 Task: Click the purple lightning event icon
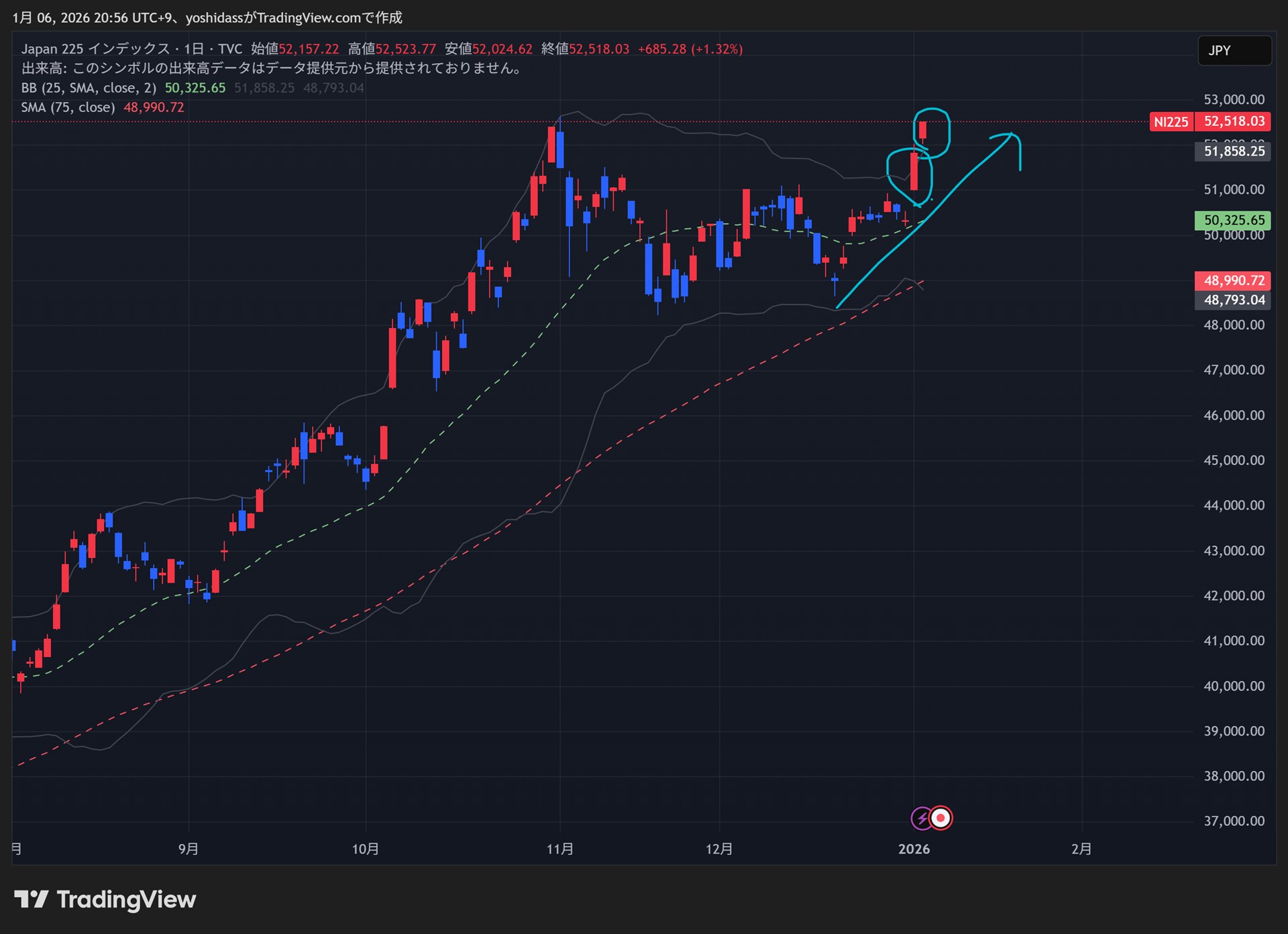[x=922, y=818]
